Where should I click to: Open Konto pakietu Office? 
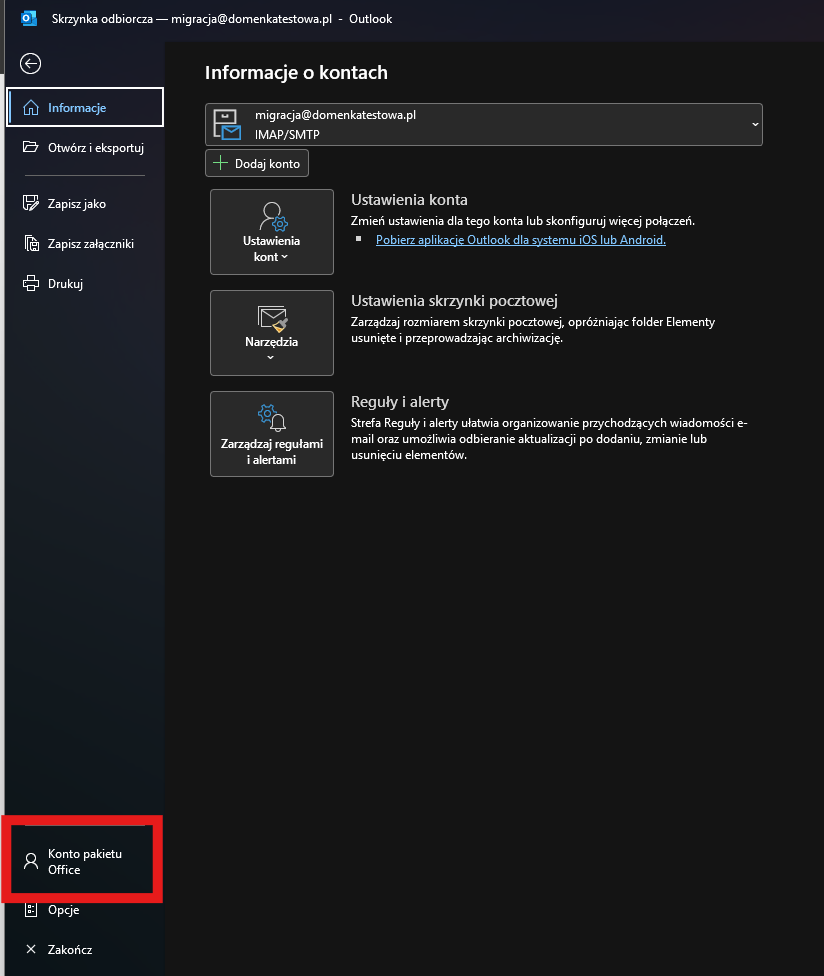[82, 861]
